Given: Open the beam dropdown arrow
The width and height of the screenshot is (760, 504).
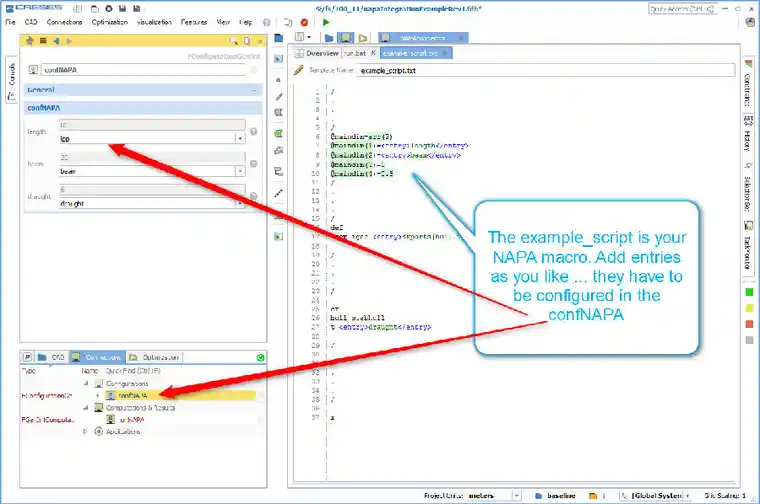Looking at the screenshot, I should click(x=240, y=171).
